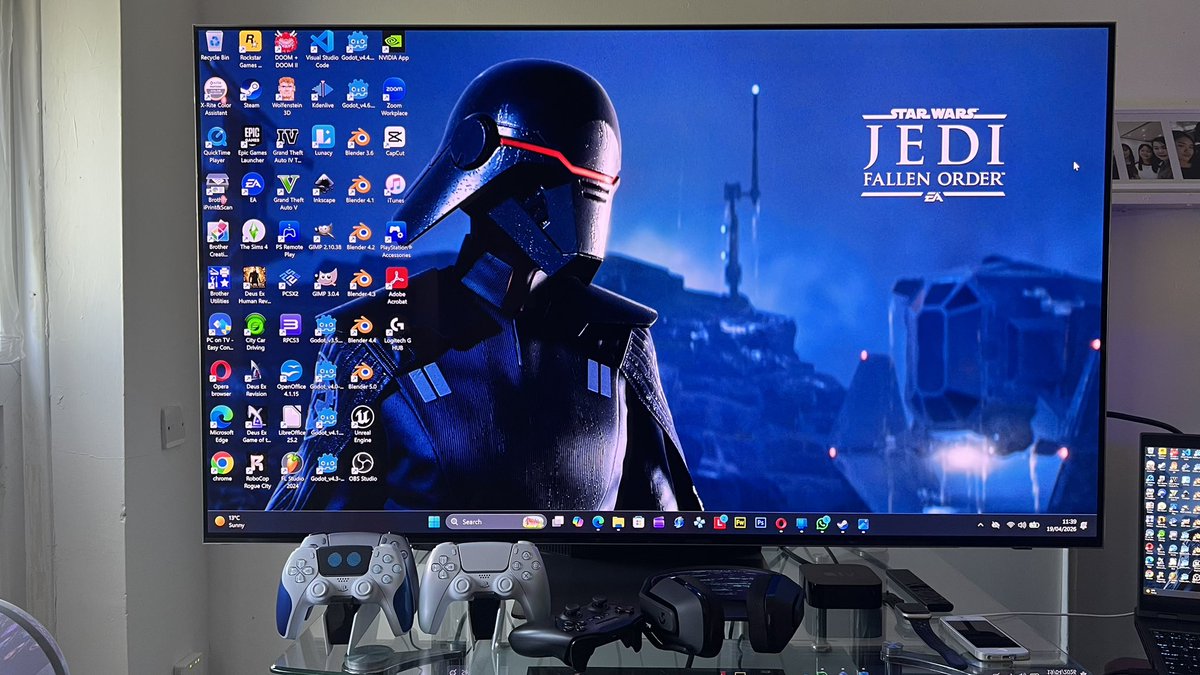The height and width of the screenshot is (675, 1200).
Task: Open the 13°C Sunny weather widget
Action: 228,521
